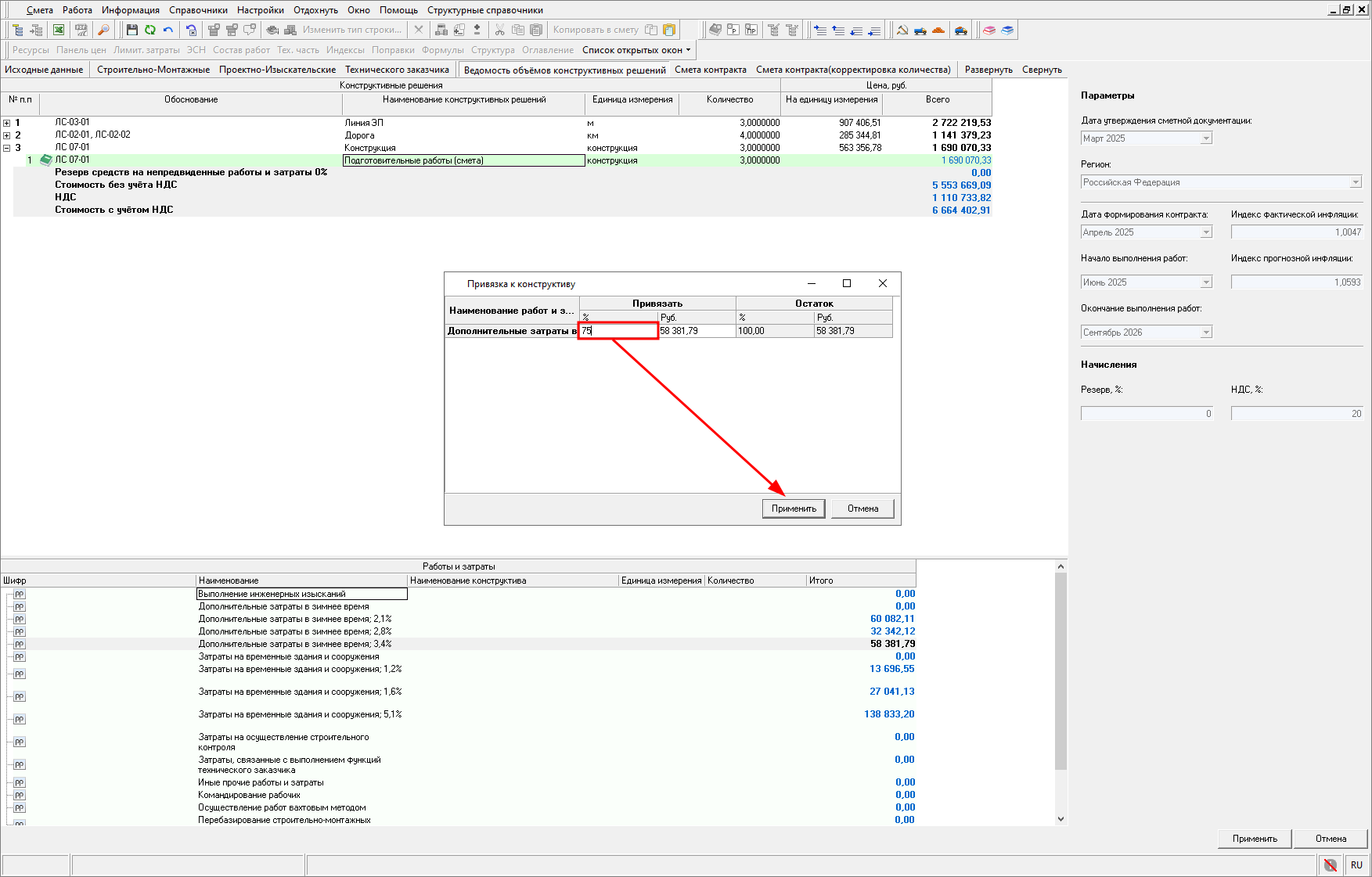Image resolution: width=1372 pixels, height=877 pixels.
Task: Switch to the Смета контракта tab
Action: coord(710,70)
